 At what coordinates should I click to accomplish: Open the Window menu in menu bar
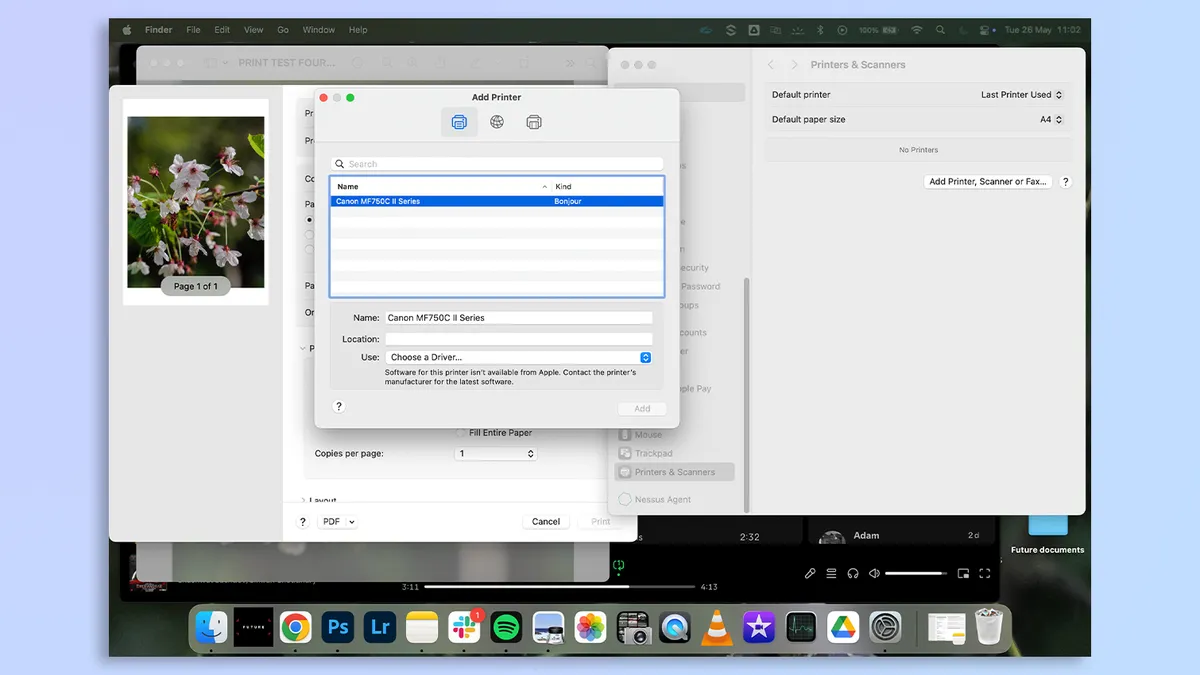click(x=319, y=30)
